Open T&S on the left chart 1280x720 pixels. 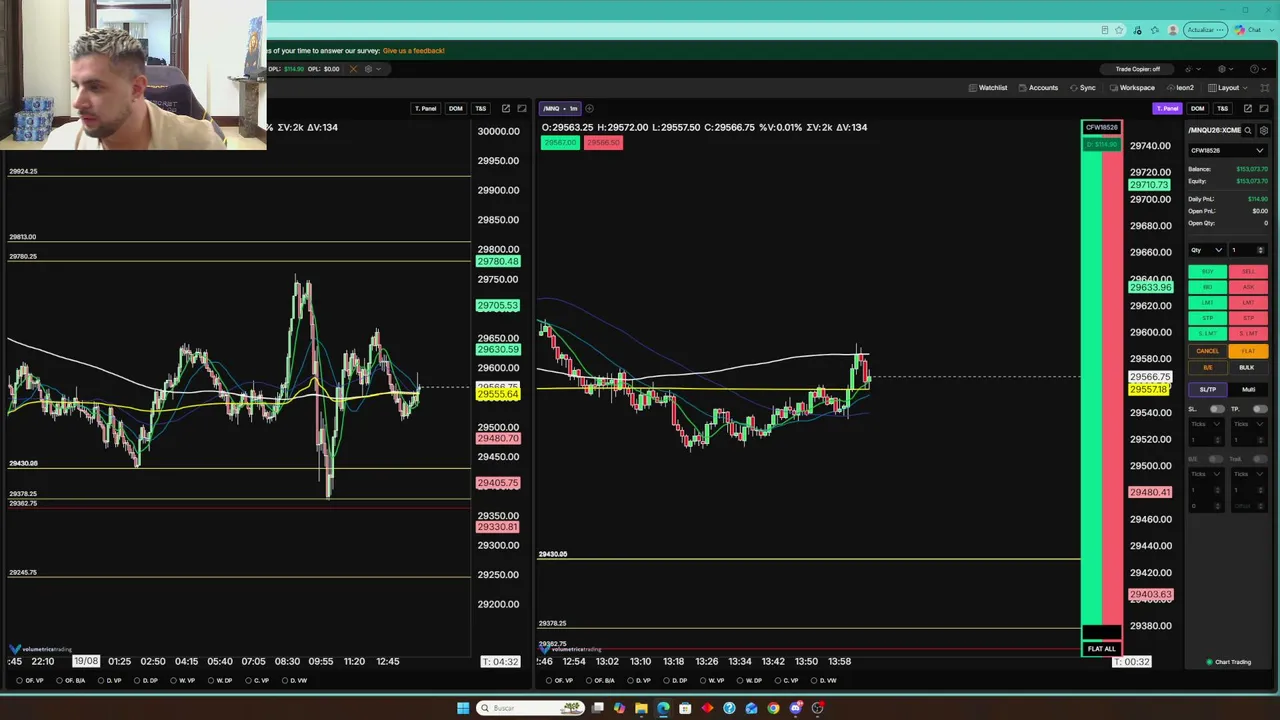(480, 108)
